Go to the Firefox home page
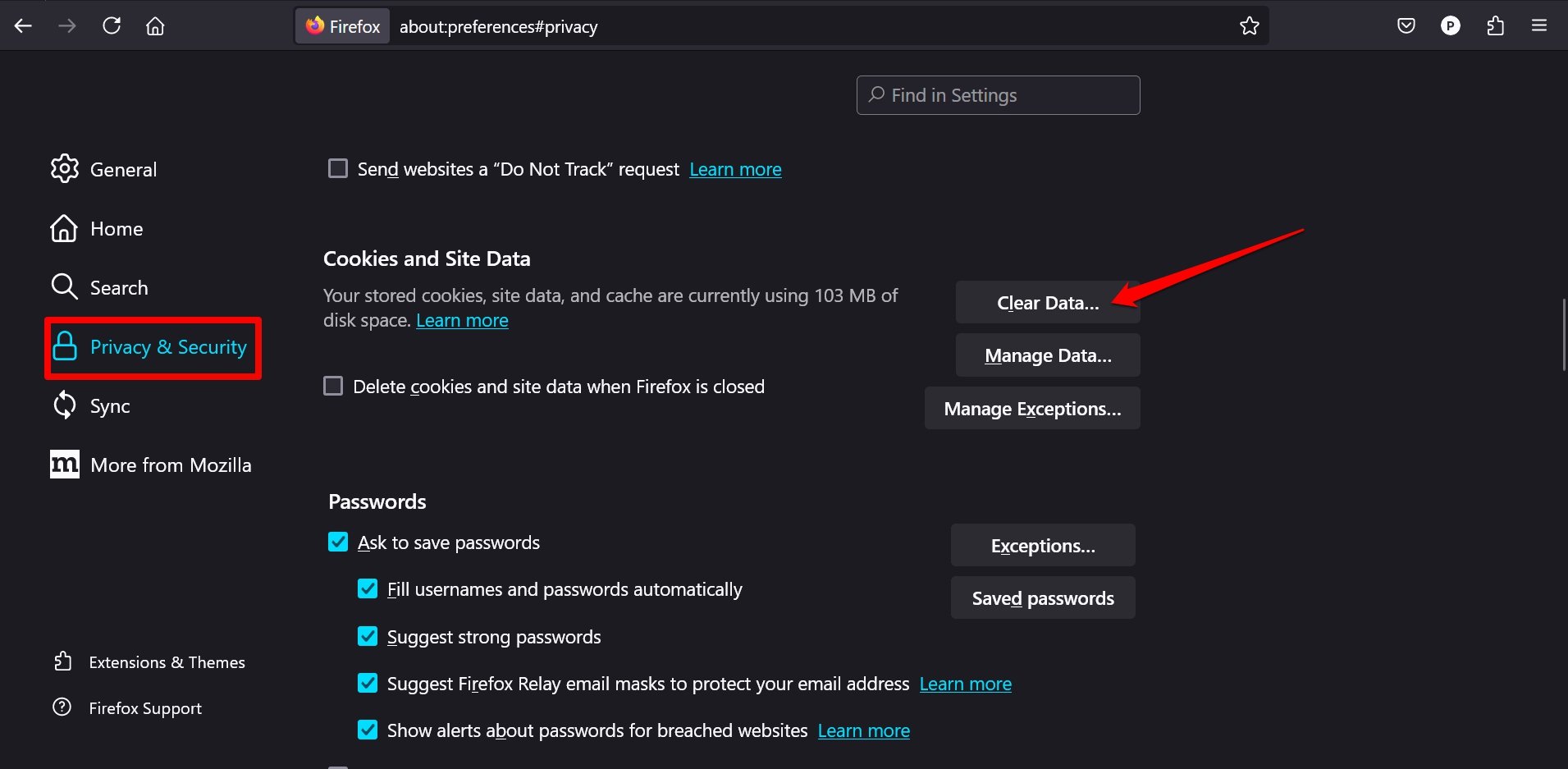Viewport: 1568px width, 769px height. [155, 26]
